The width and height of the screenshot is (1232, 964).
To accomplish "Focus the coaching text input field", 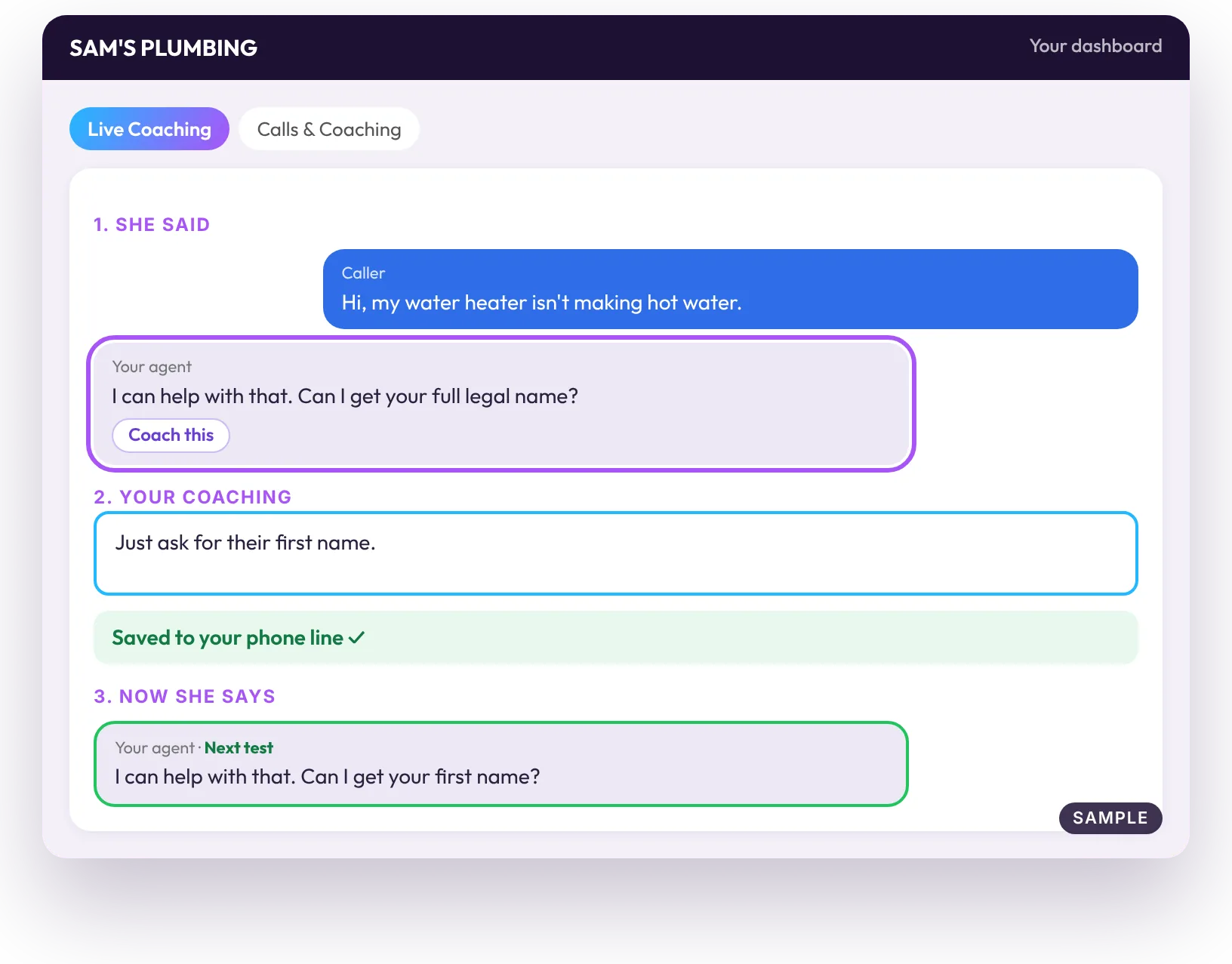I will click(x=615, y=553).
